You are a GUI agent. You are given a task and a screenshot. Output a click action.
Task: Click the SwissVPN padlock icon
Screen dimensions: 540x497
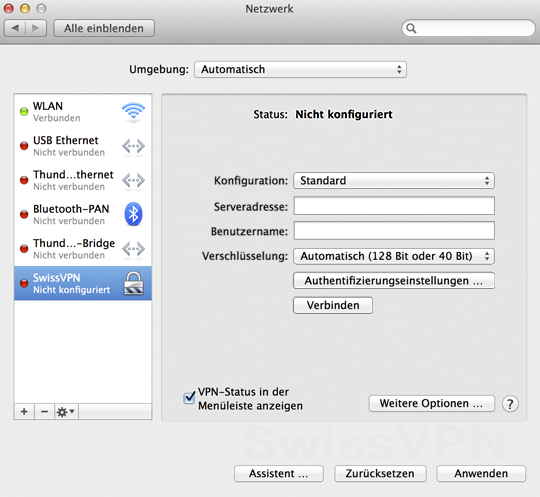coord(133,283)
